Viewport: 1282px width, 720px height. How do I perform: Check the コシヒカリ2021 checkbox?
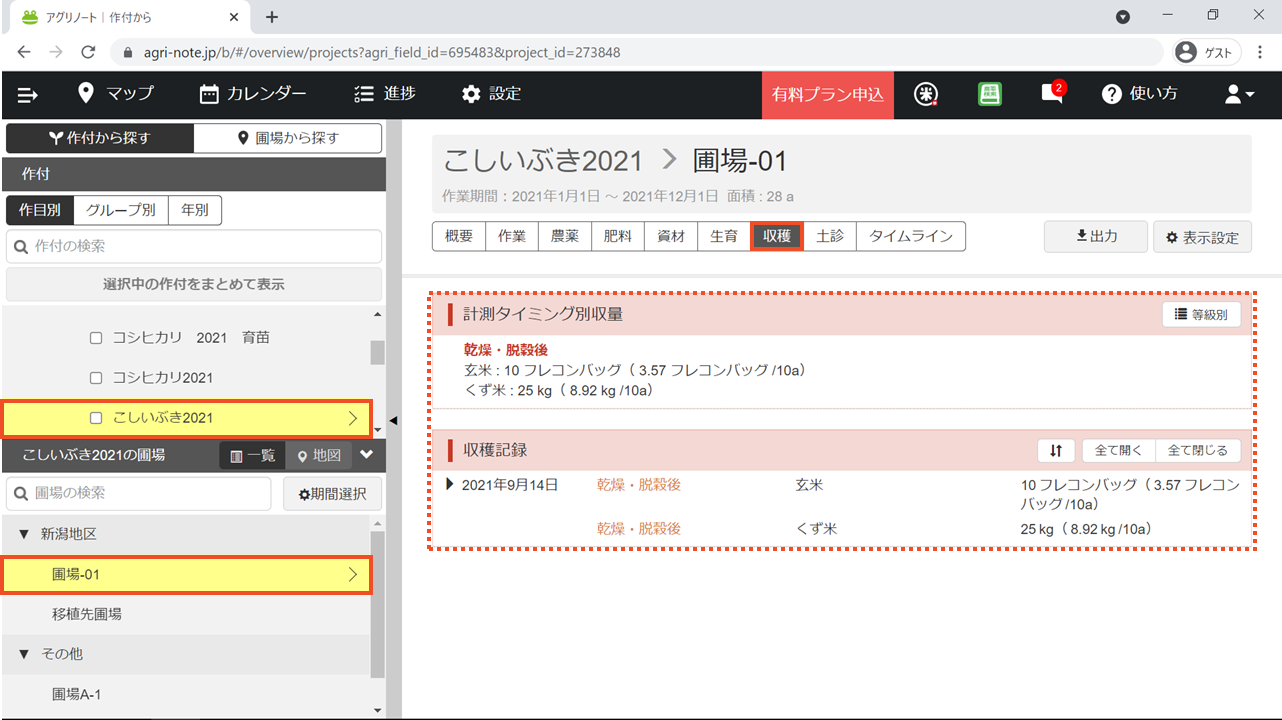pos(96,378)
